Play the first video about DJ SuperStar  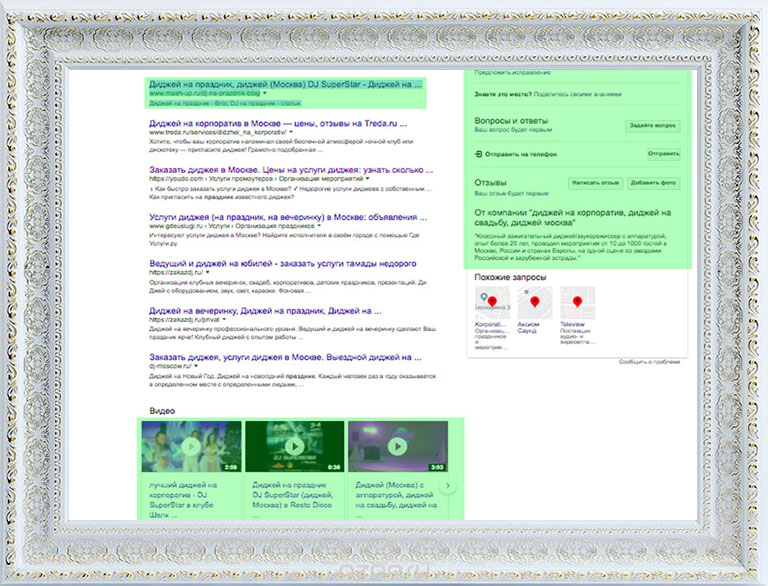coord(190,447)
